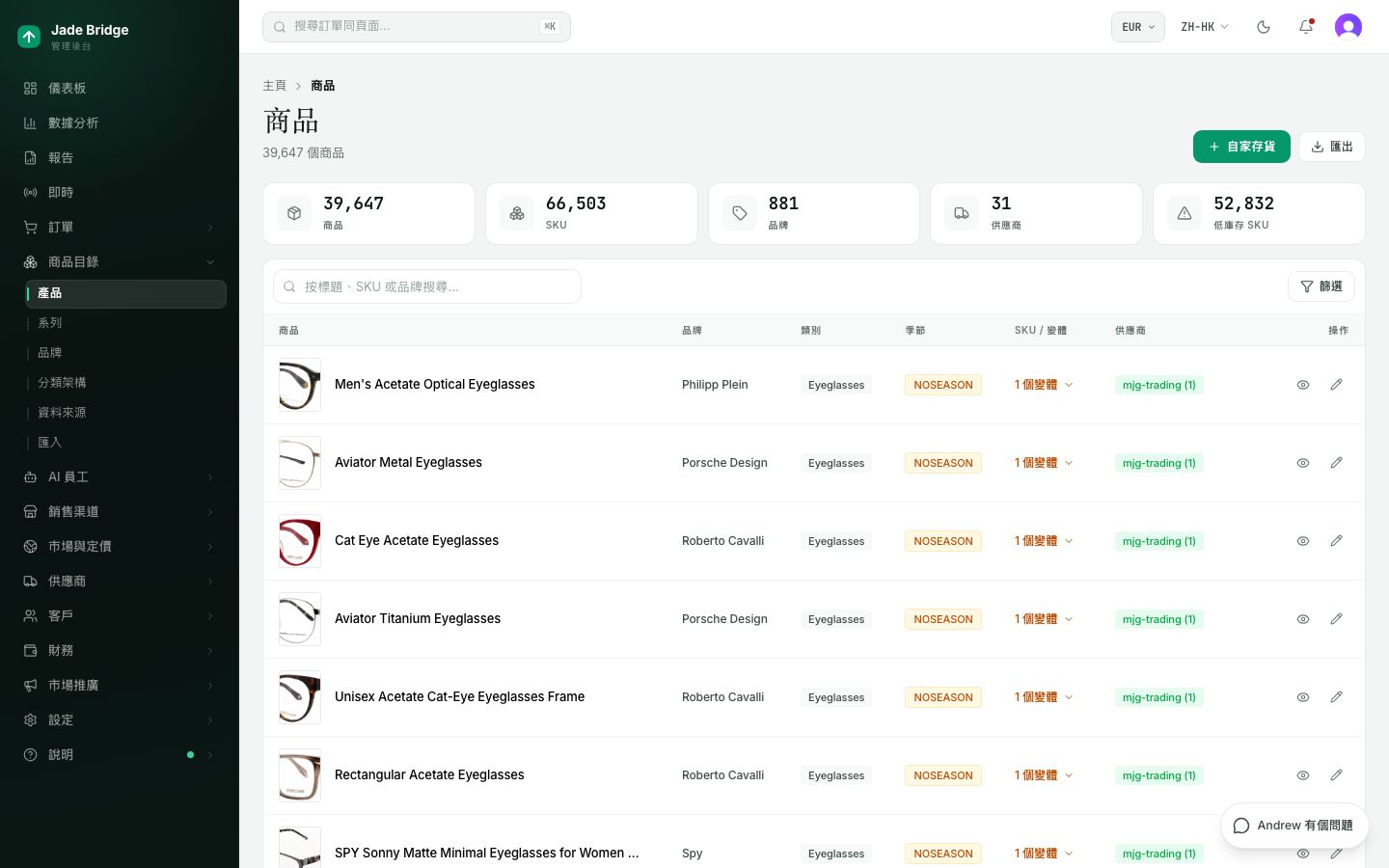Open AI 員工 in sidebar
Viewport: 1389px width, 868px height.
pyautogui.click(x=120, y=477)
